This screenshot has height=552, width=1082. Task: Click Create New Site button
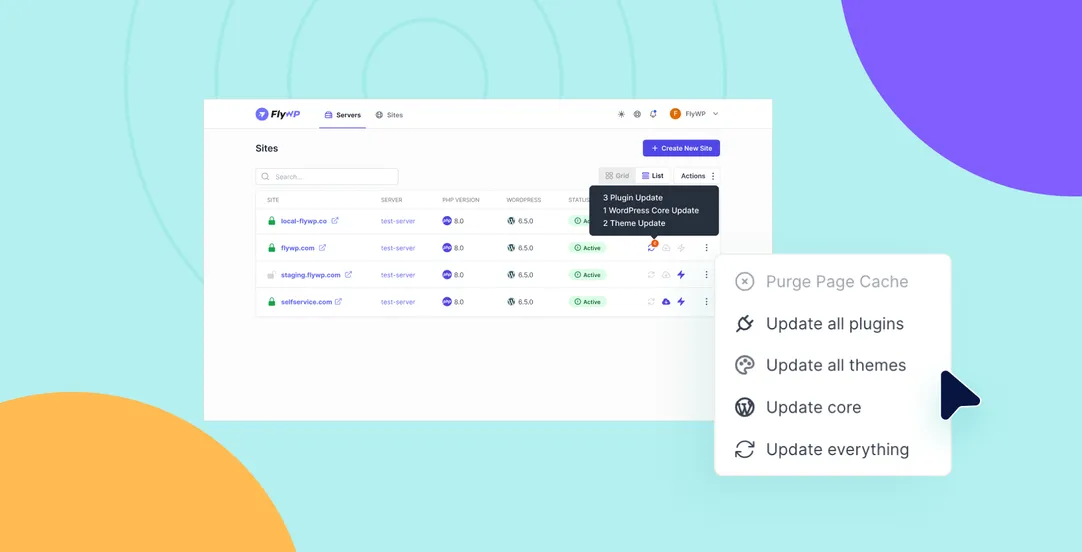(x=681, y=148)
